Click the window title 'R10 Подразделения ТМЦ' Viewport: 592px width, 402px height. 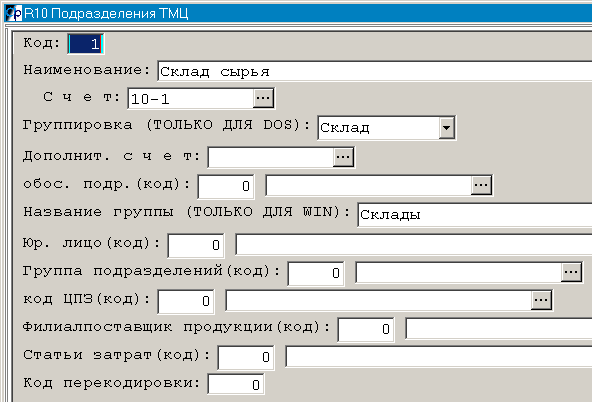106,14
